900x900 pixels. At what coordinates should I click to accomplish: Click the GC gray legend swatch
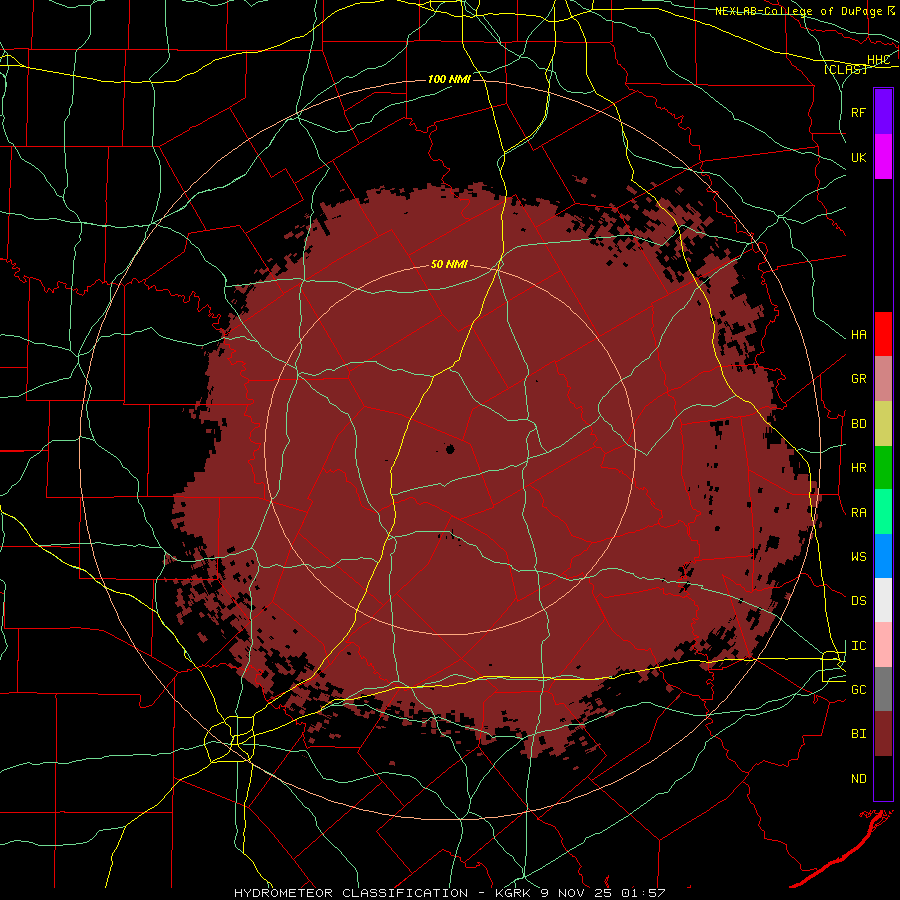[x=883, y=689]
